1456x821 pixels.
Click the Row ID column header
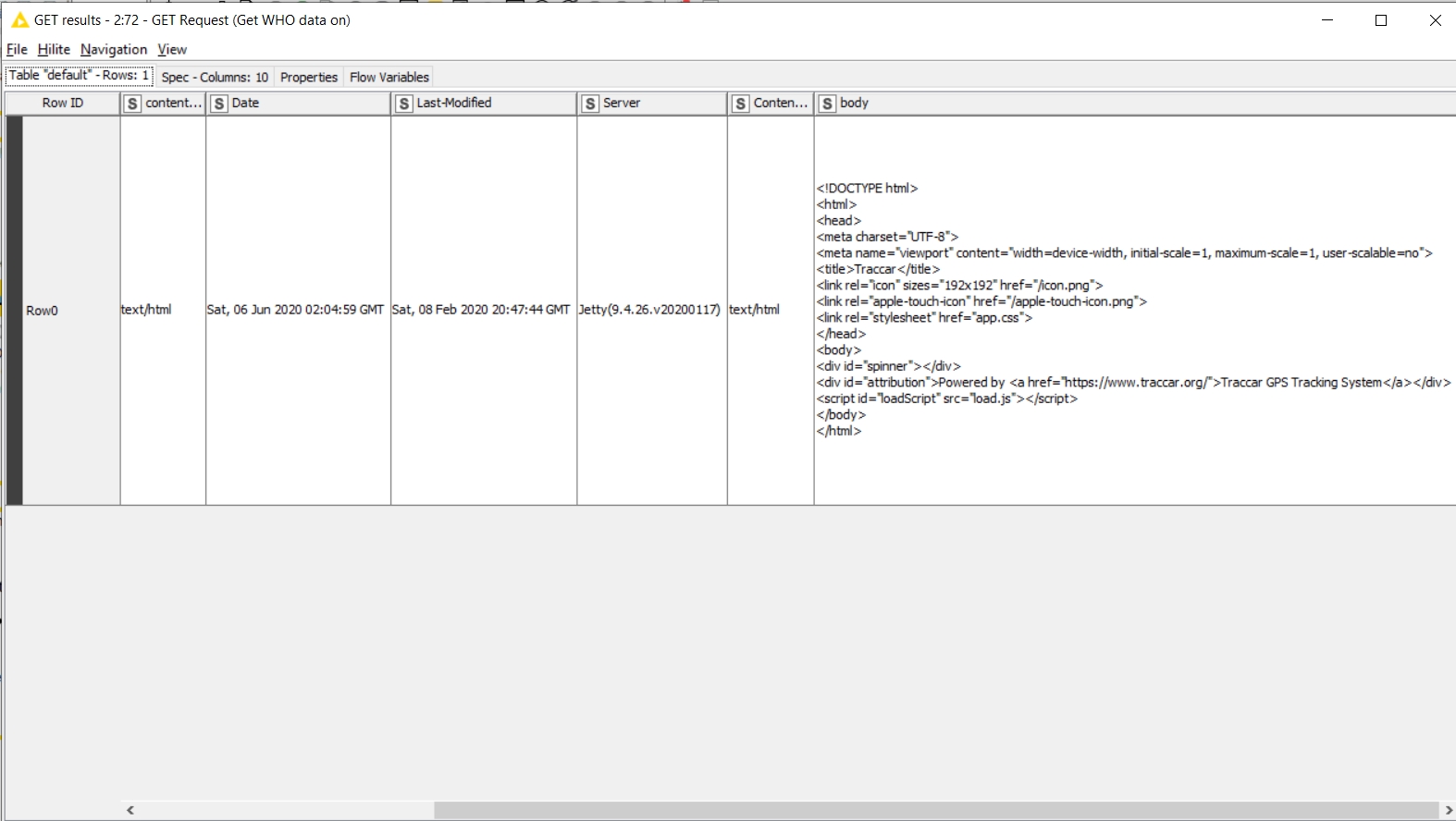tap(63, 103)
